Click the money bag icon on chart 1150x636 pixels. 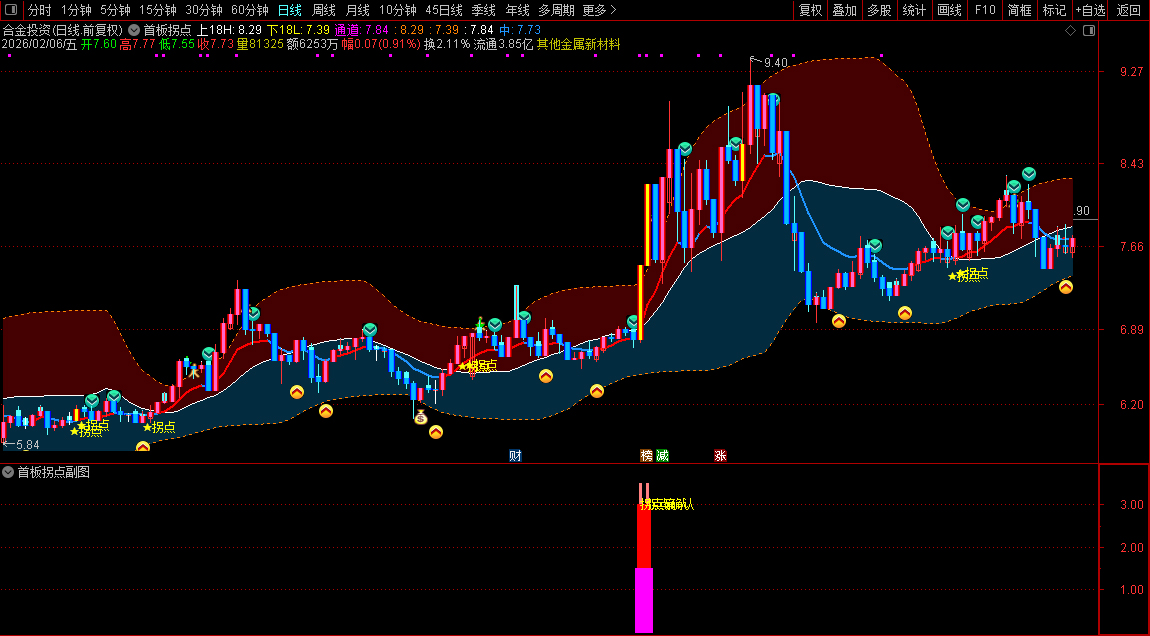coord(420,417)
